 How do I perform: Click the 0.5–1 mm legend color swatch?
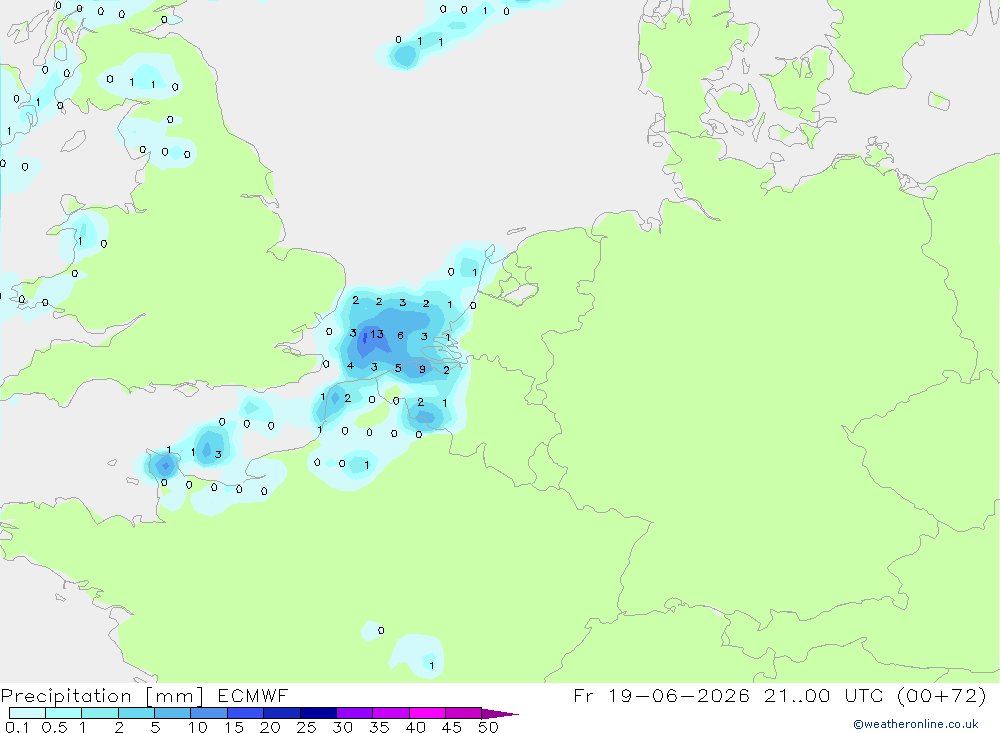coord(64,713)
